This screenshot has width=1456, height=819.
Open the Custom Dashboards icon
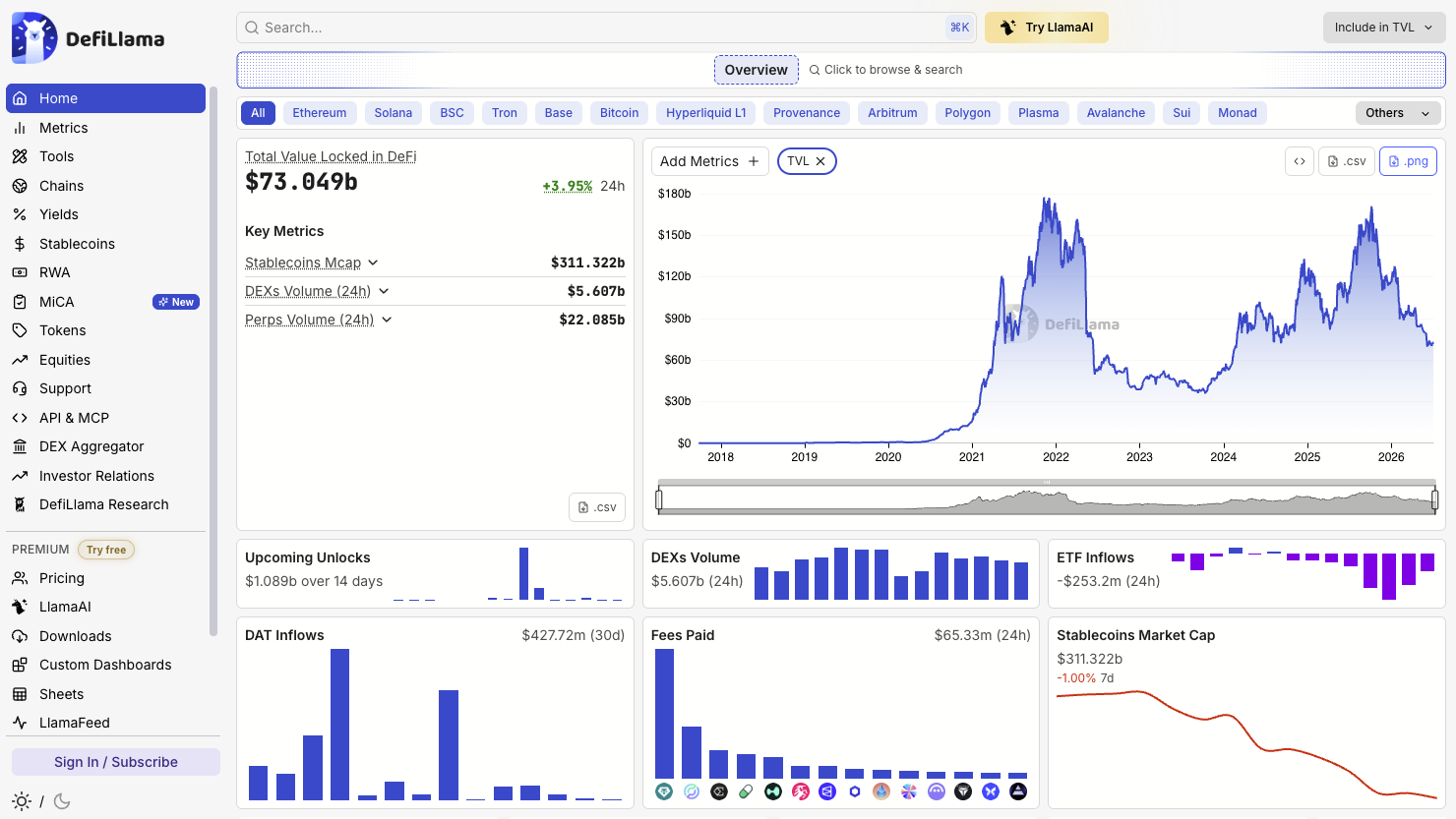(20, 665)
